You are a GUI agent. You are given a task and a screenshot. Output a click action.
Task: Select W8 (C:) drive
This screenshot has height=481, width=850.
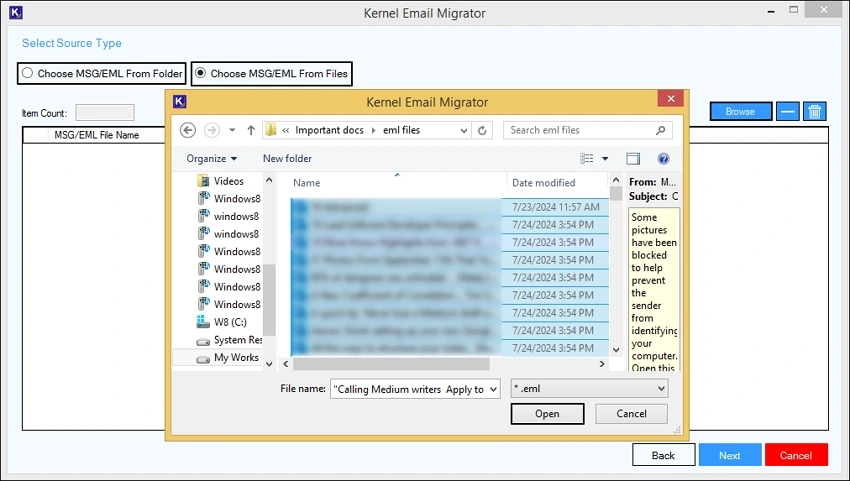(x=230, y=322)
